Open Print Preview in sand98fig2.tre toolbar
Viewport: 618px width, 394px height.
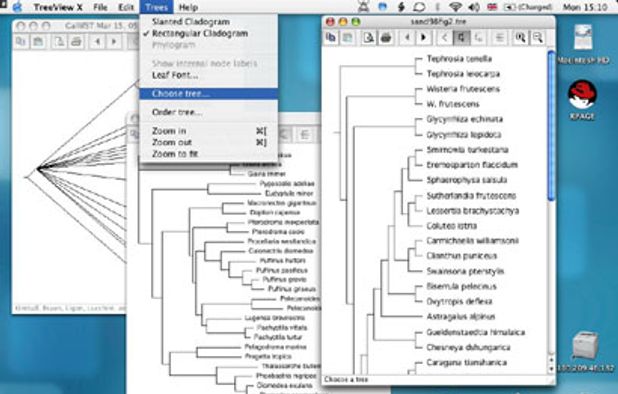pyautogui.click(x=369, y=38)
